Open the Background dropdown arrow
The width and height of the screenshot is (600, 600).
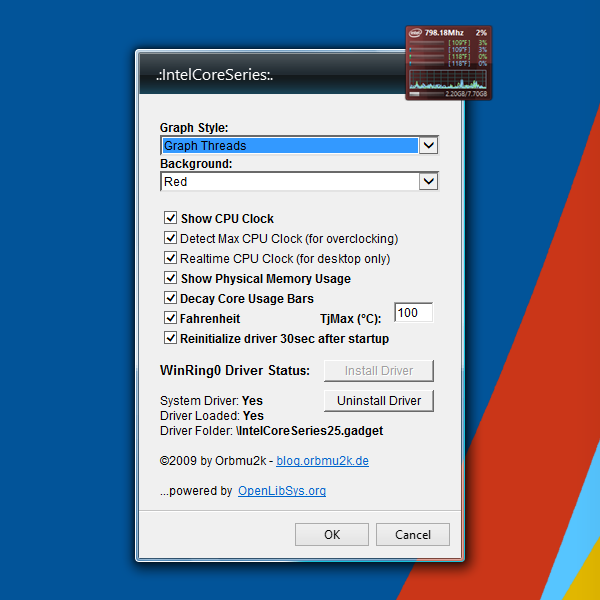pos(429,181)
